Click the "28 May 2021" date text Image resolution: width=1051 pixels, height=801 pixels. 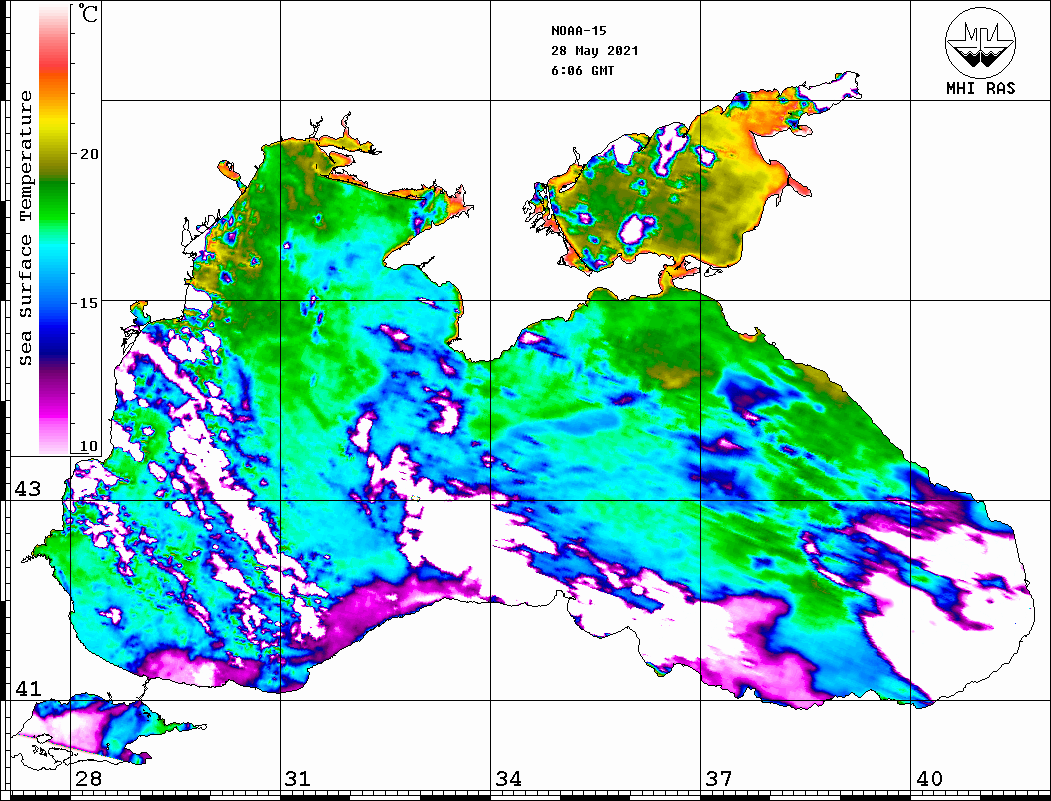click(x=595, y=51)
